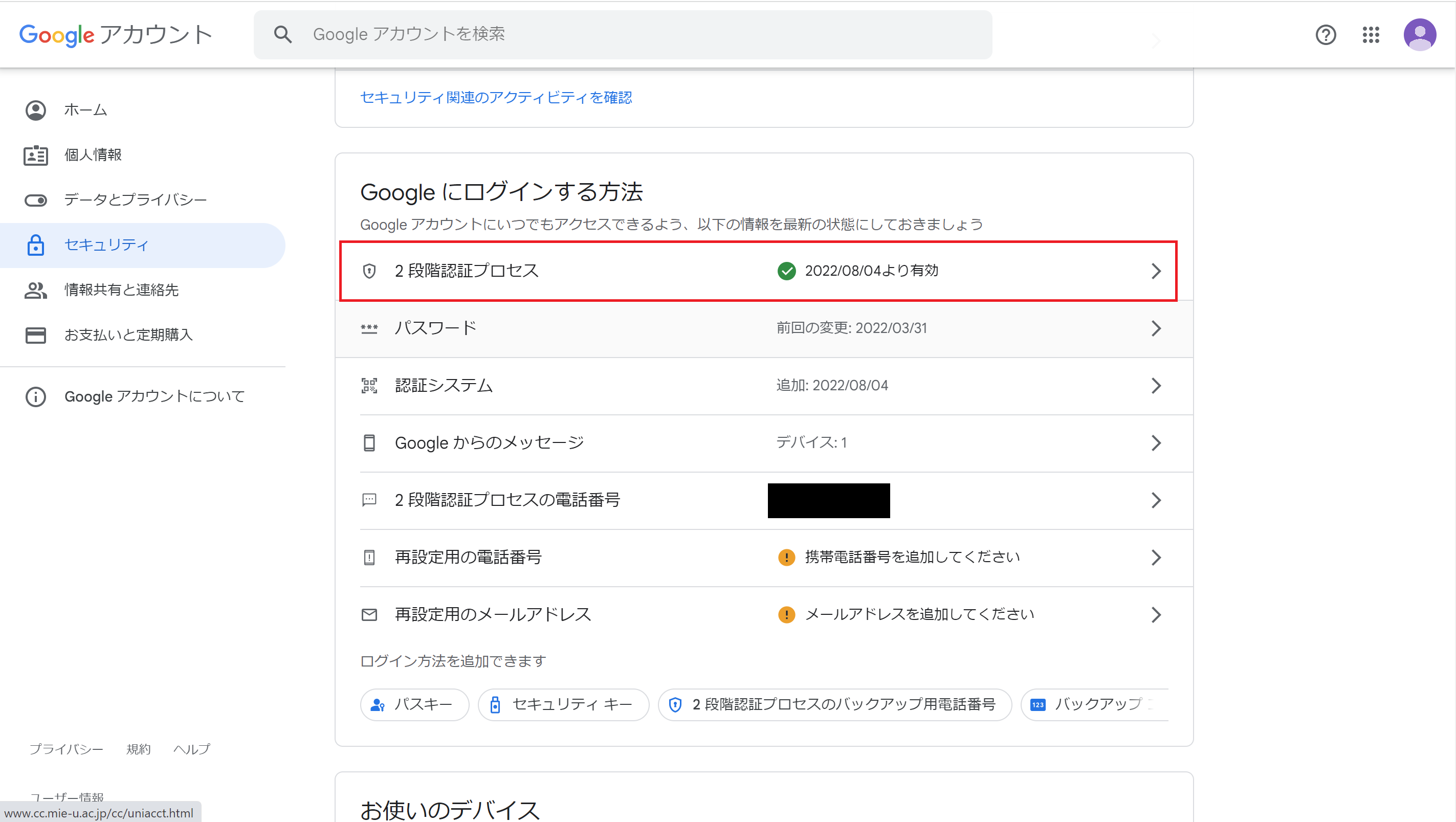Click the shield icon beside 2 段階認証プロセス
1456x822 pixels.
coord(369,271)
